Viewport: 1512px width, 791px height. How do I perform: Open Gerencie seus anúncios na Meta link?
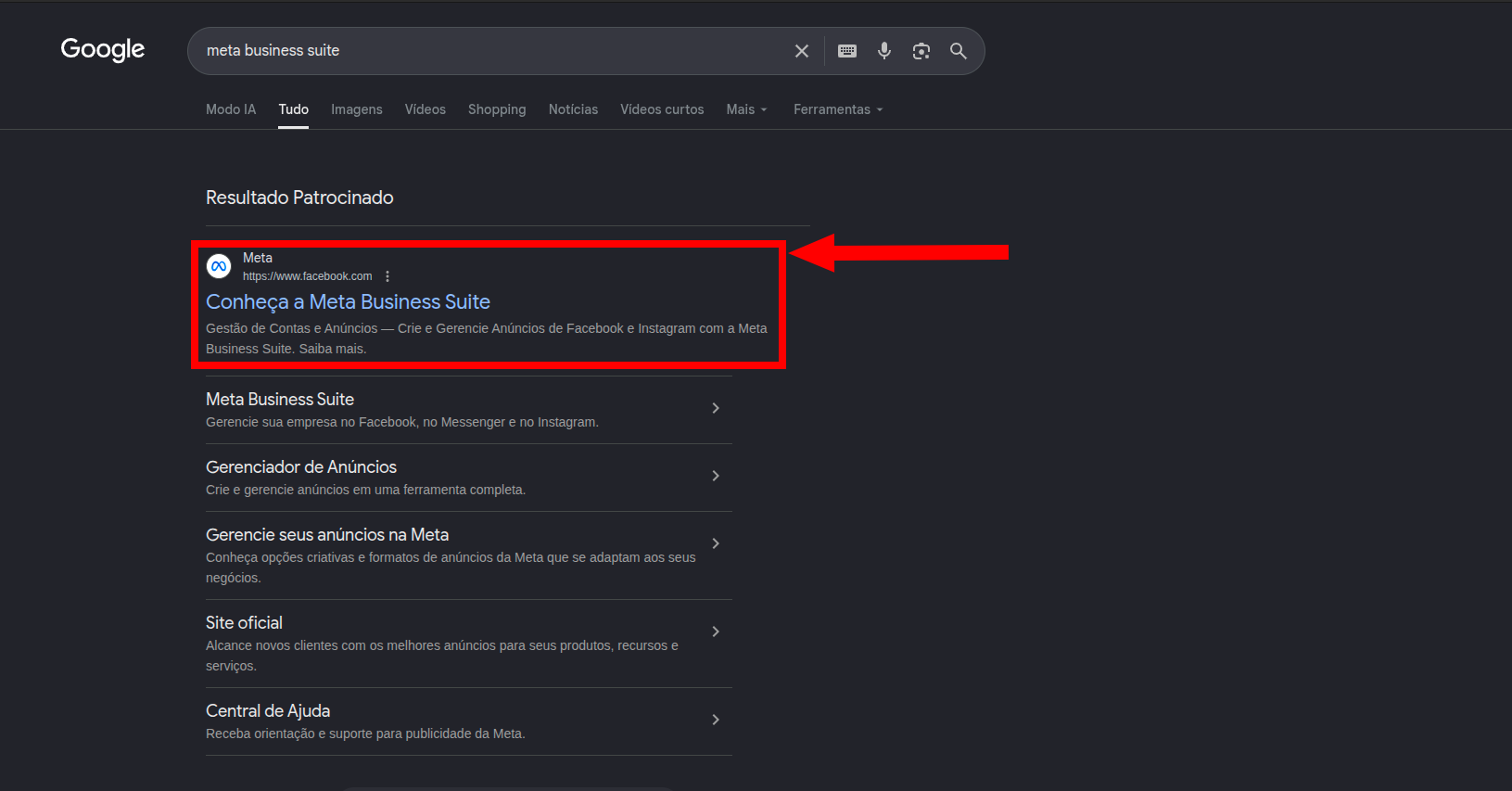[x=327, y=535]
